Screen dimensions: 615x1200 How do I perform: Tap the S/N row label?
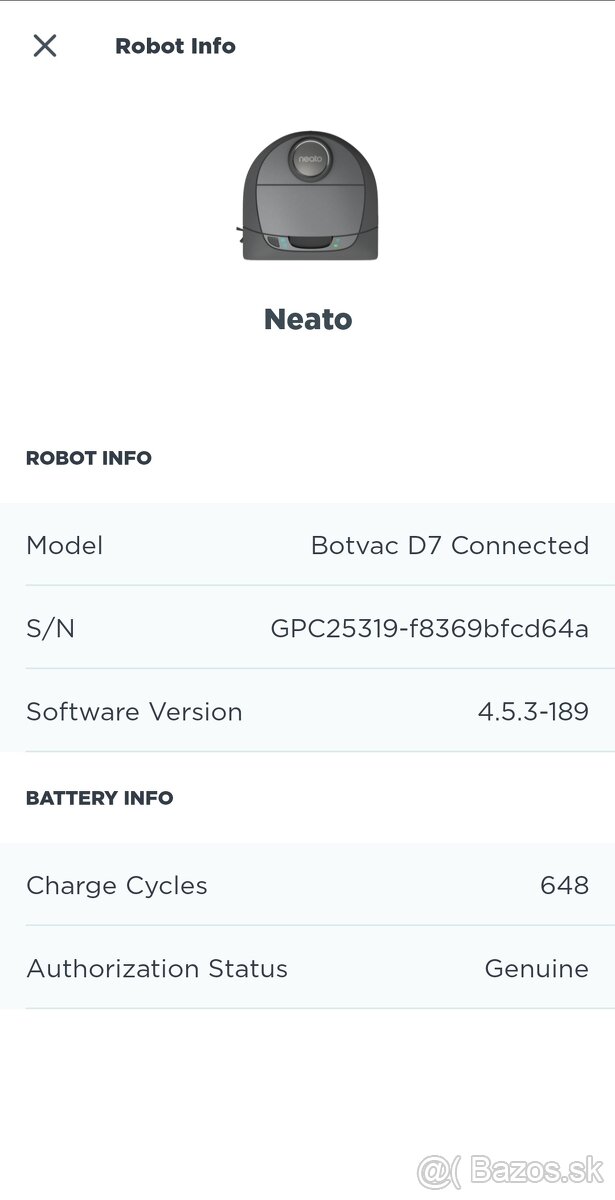[50, 628]
